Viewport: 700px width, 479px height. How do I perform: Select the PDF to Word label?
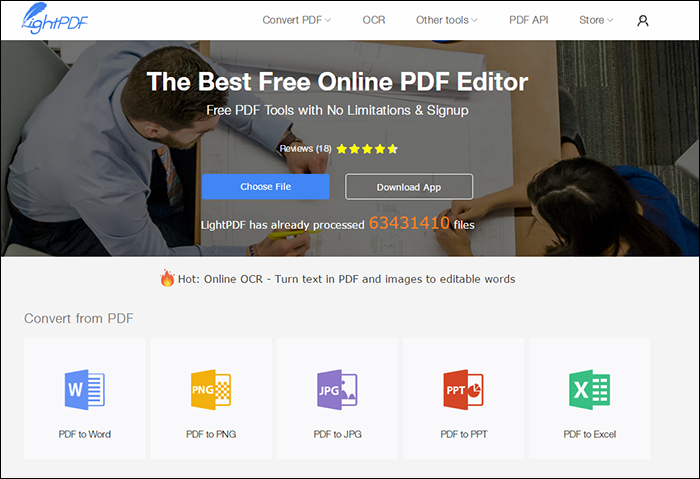coord(85,434)
